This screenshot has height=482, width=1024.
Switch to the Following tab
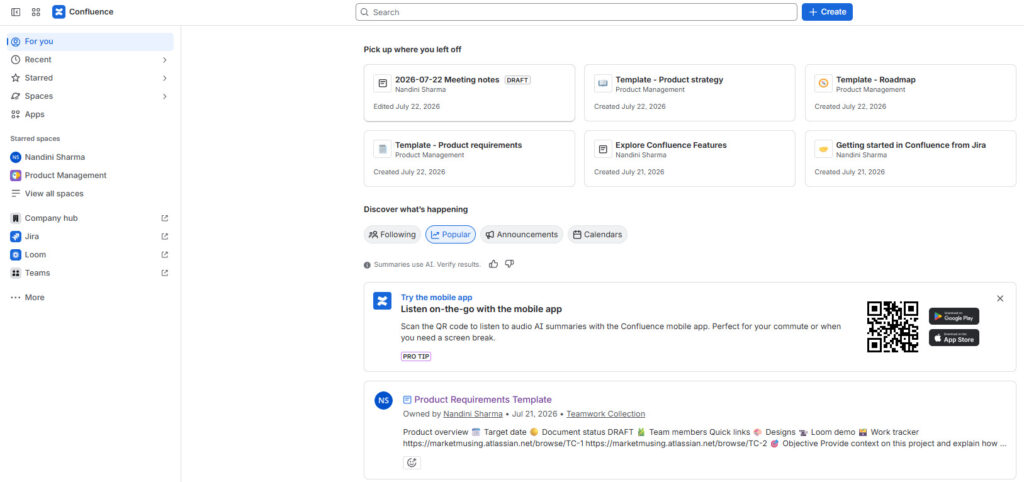(392, 234)
